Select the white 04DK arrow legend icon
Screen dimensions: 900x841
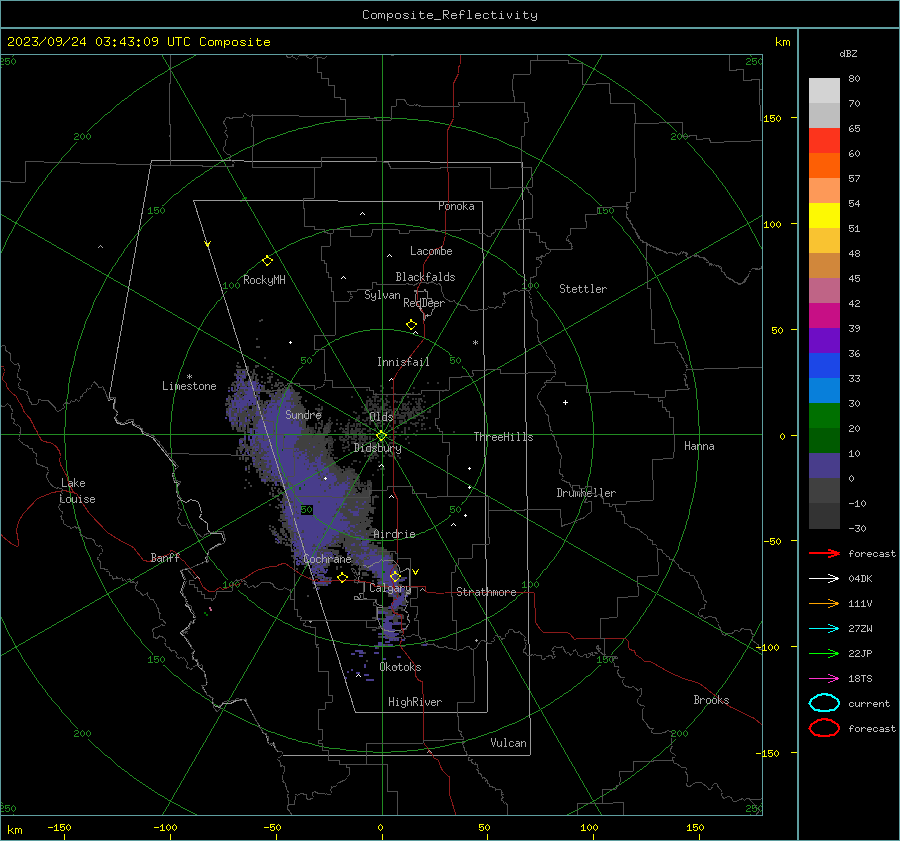(824, 578)
